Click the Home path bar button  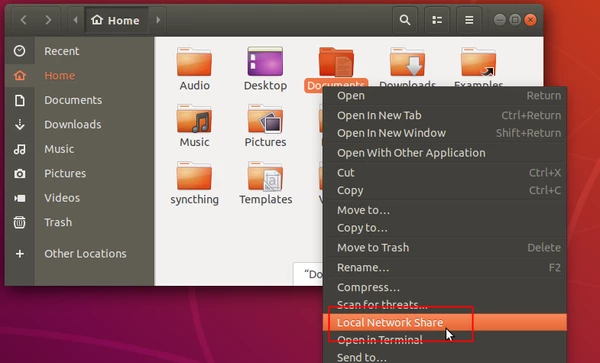(116, 20)
